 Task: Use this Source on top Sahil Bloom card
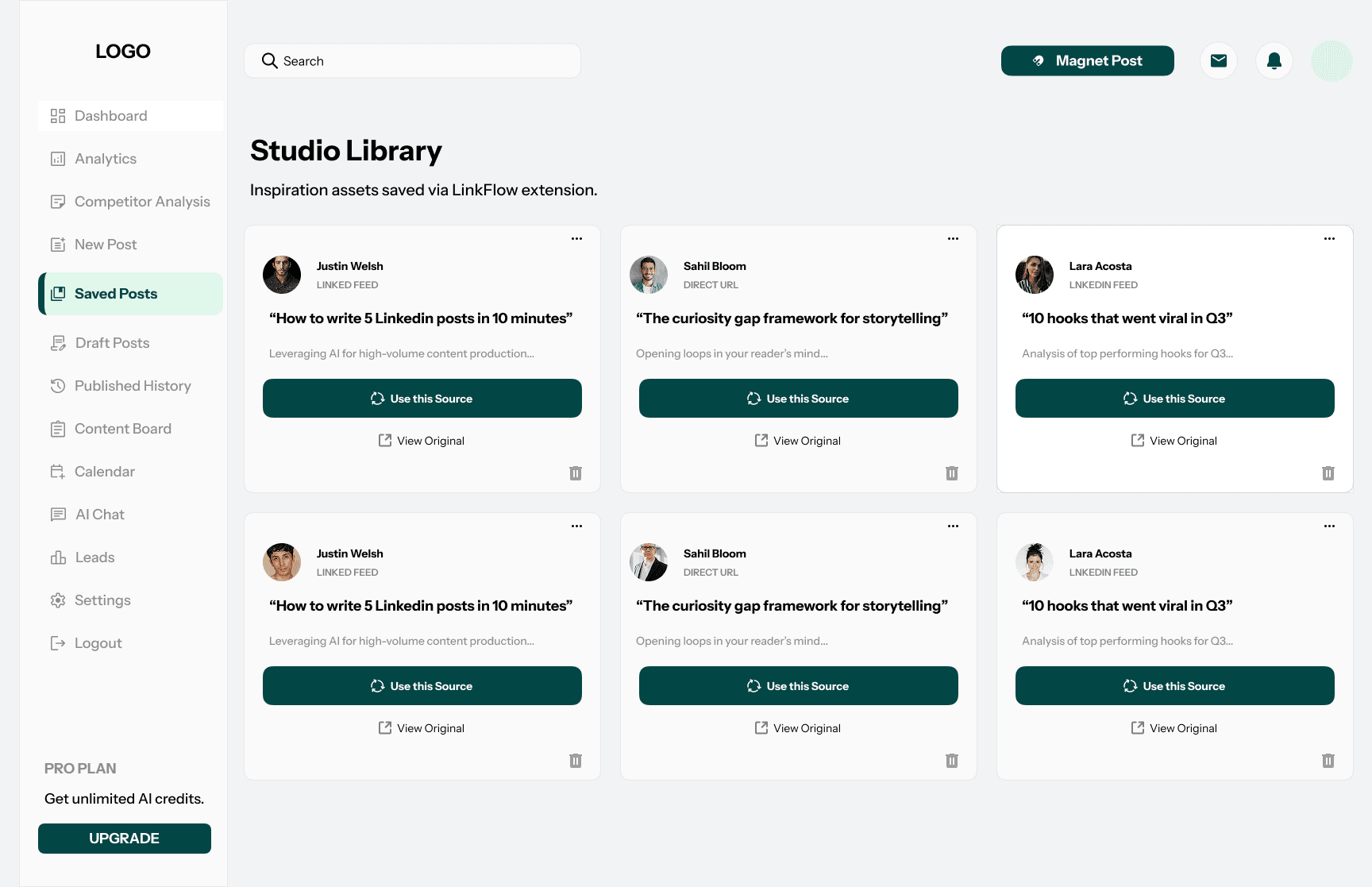799,399
